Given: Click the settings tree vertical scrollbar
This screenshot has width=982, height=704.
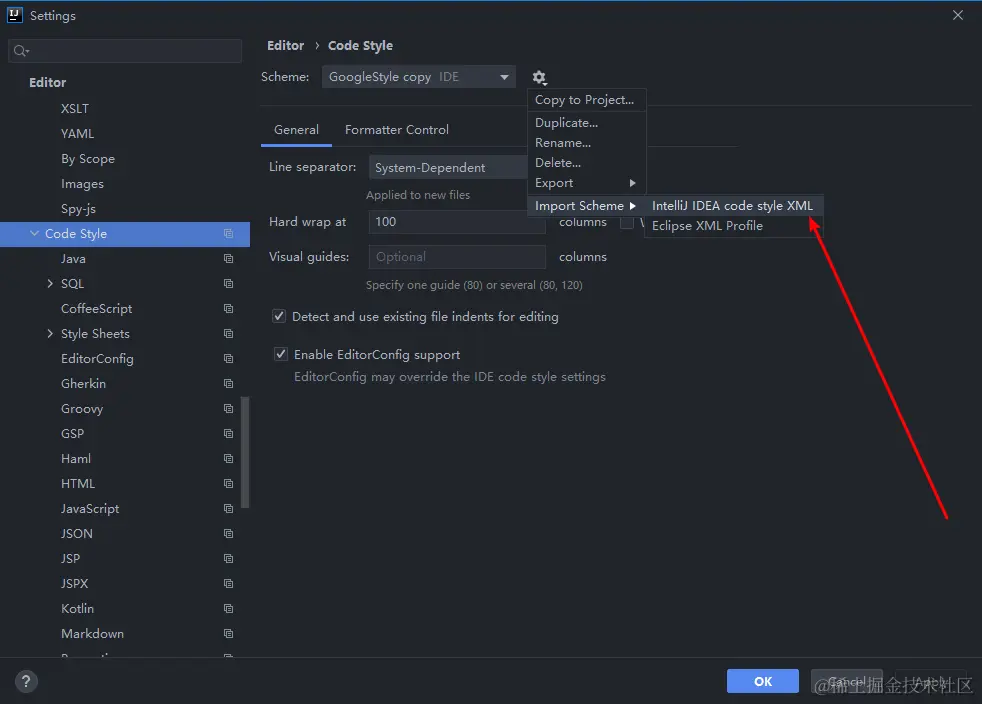Looking at the screenshot, I should [245, 452].
